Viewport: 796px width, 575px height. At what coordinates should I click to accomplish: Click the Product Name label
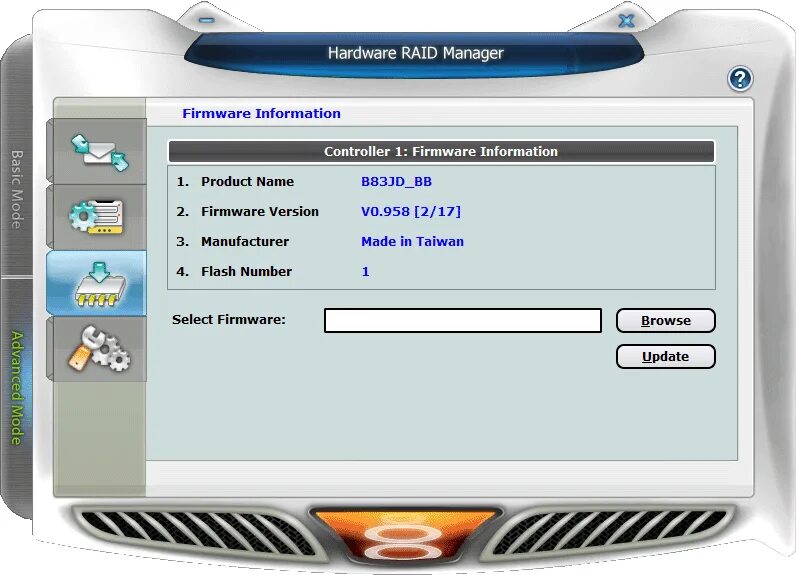tap(247, 182)
